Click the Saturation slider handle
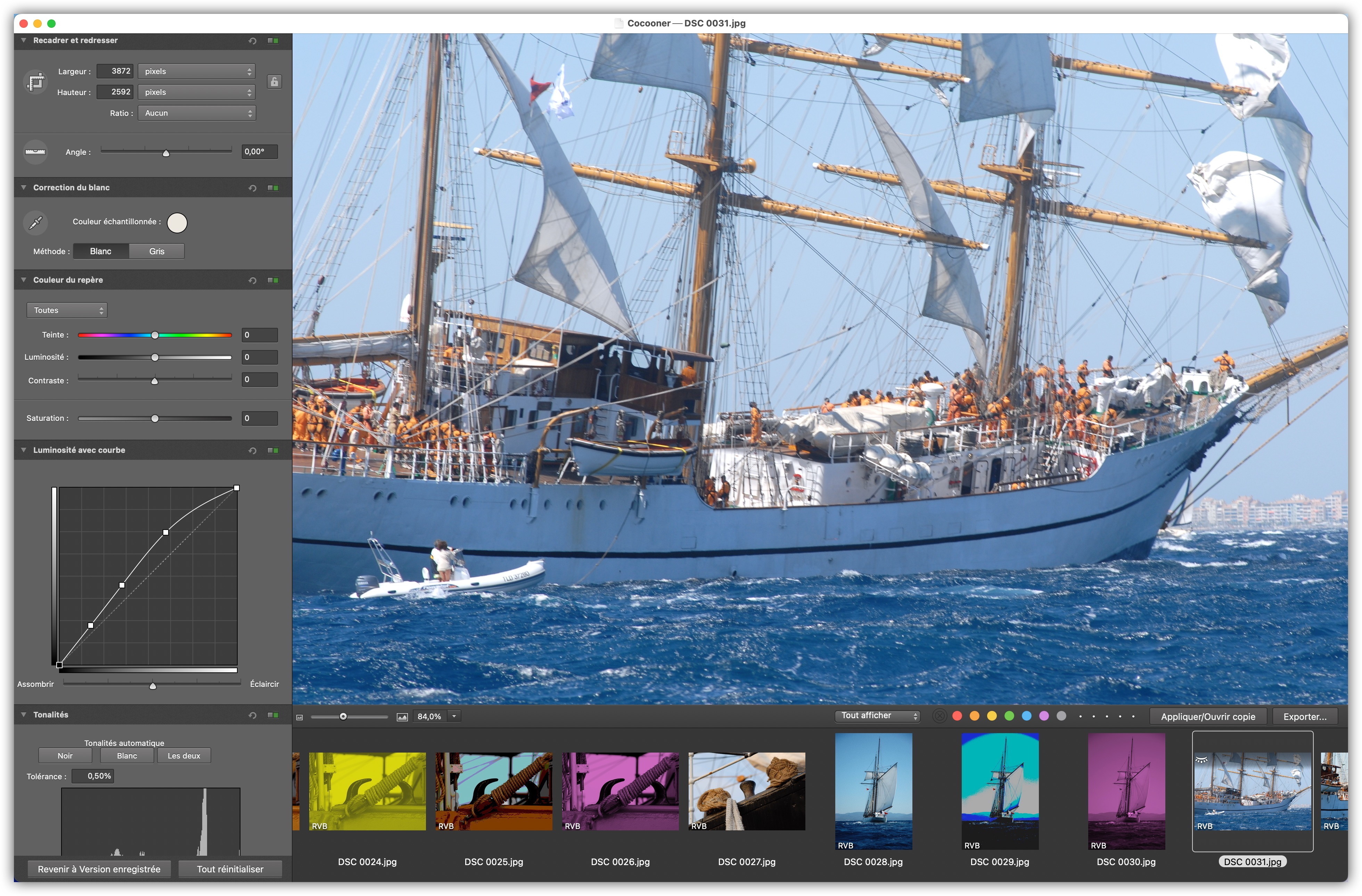 155,419
